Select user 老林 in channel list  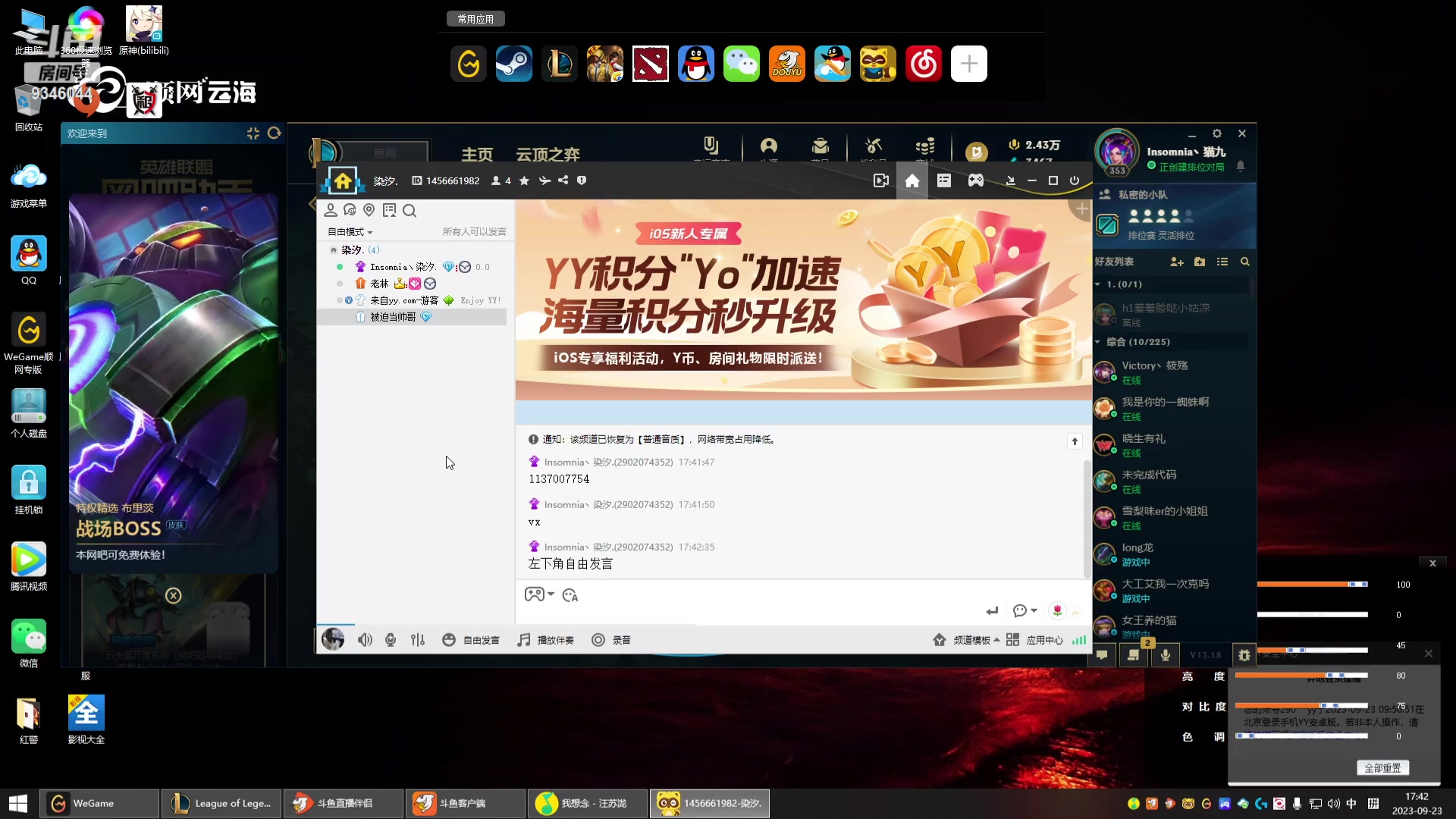tap(379, 284)
